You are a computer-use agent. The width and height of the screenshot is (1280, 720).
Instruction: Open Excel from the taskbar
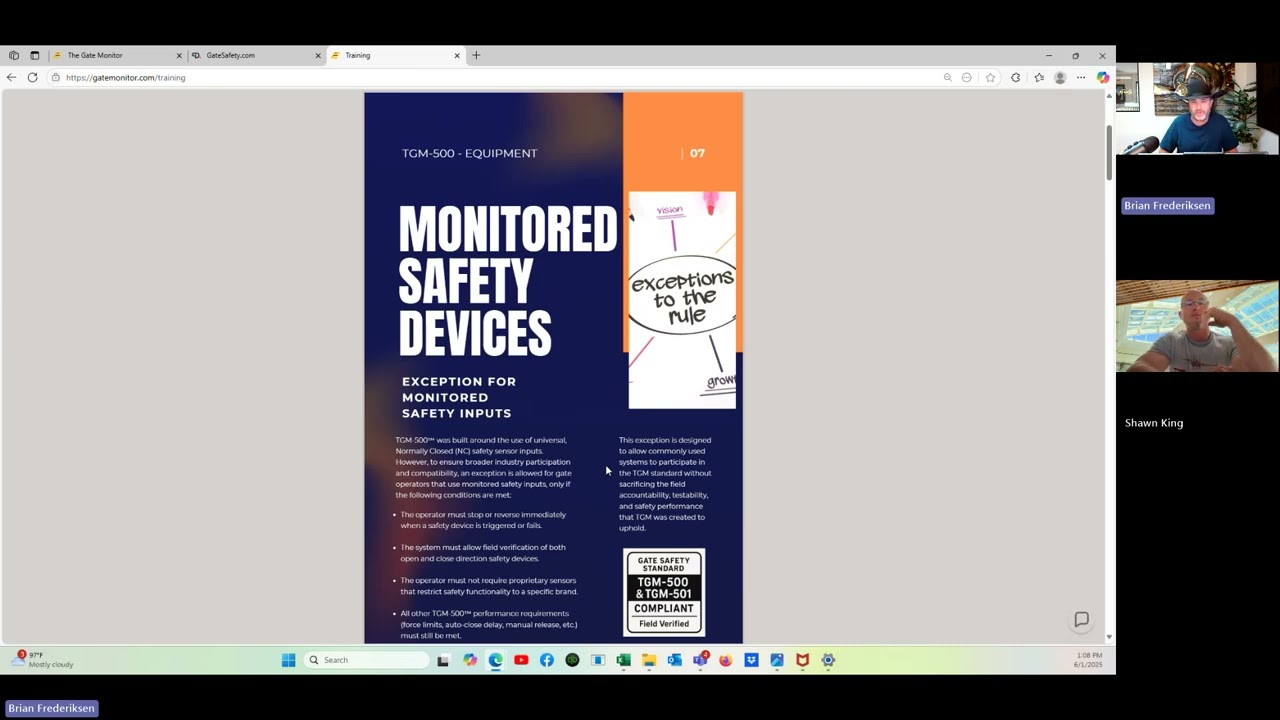tap(623, 660)
